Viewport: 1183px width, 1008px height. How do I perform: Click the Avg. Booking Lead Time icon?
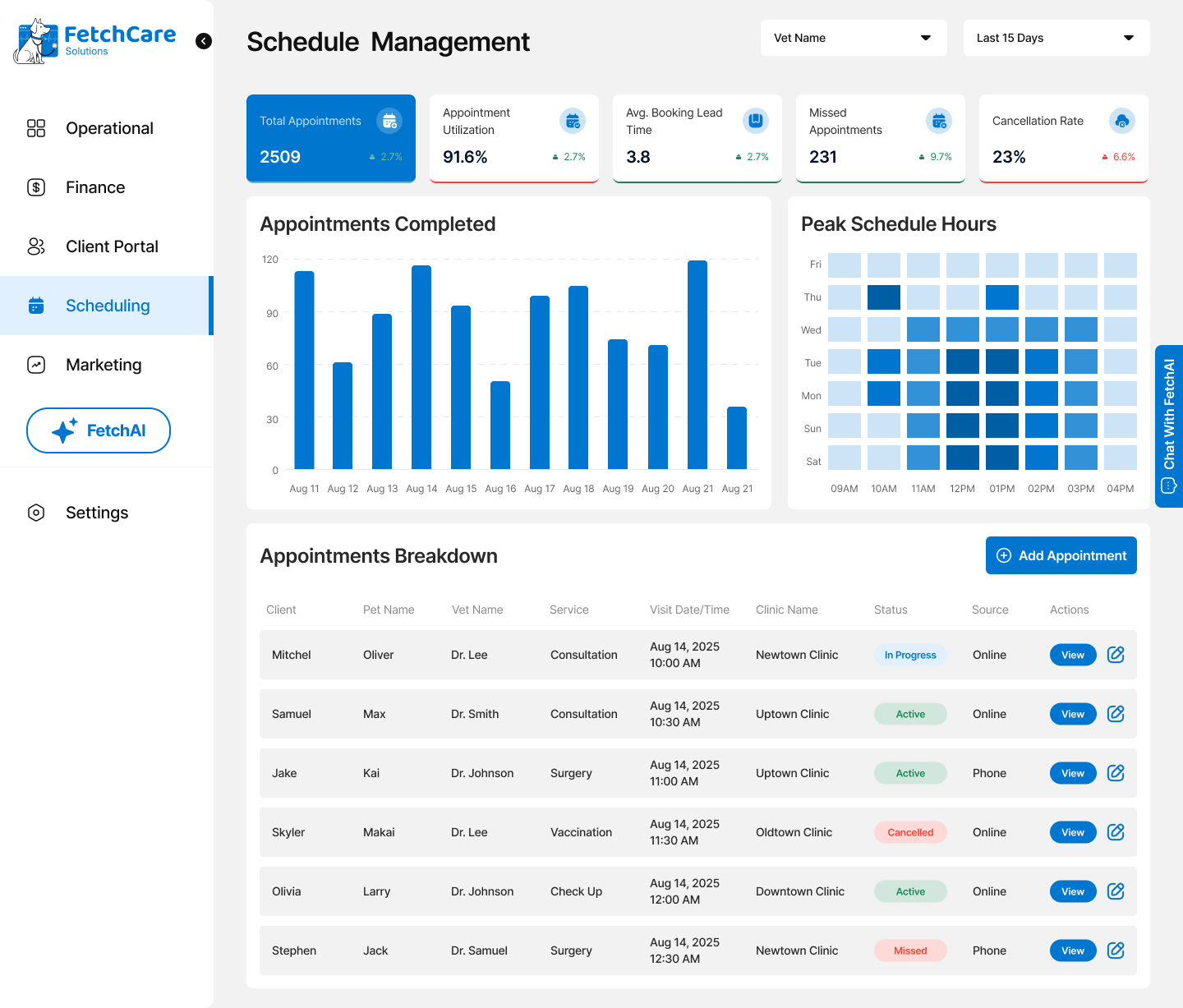[755, 121]
